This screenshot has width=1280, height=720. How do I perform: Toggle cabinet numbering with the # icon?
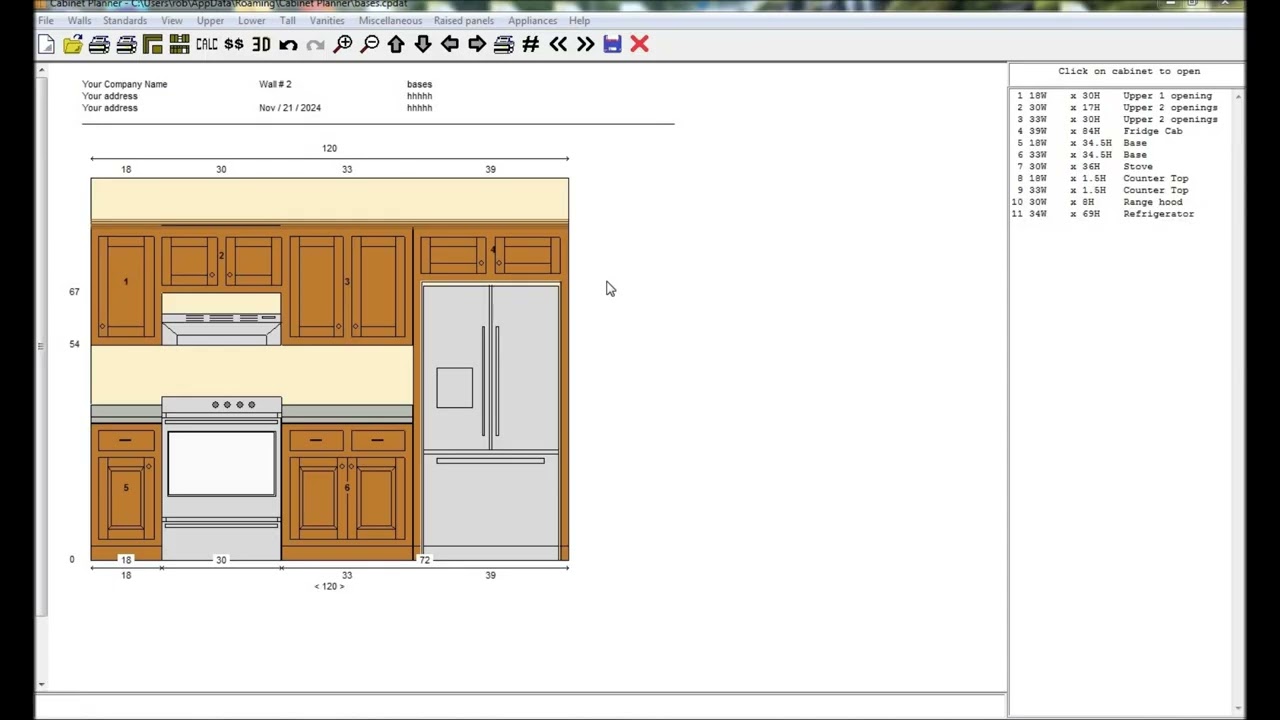530,43
